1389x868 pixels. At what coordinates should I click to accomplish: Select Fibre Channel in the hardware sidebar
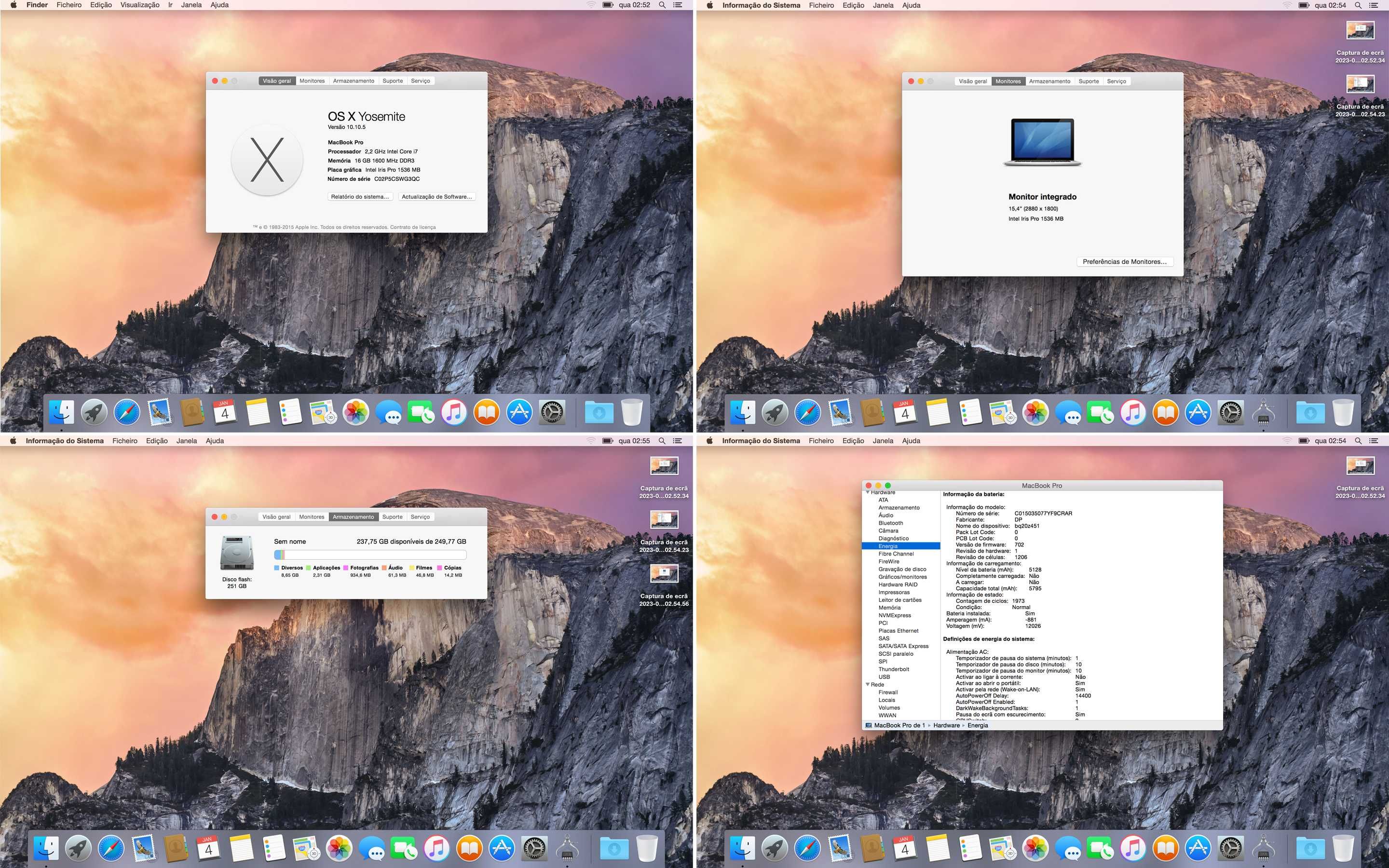pos(896,554)
